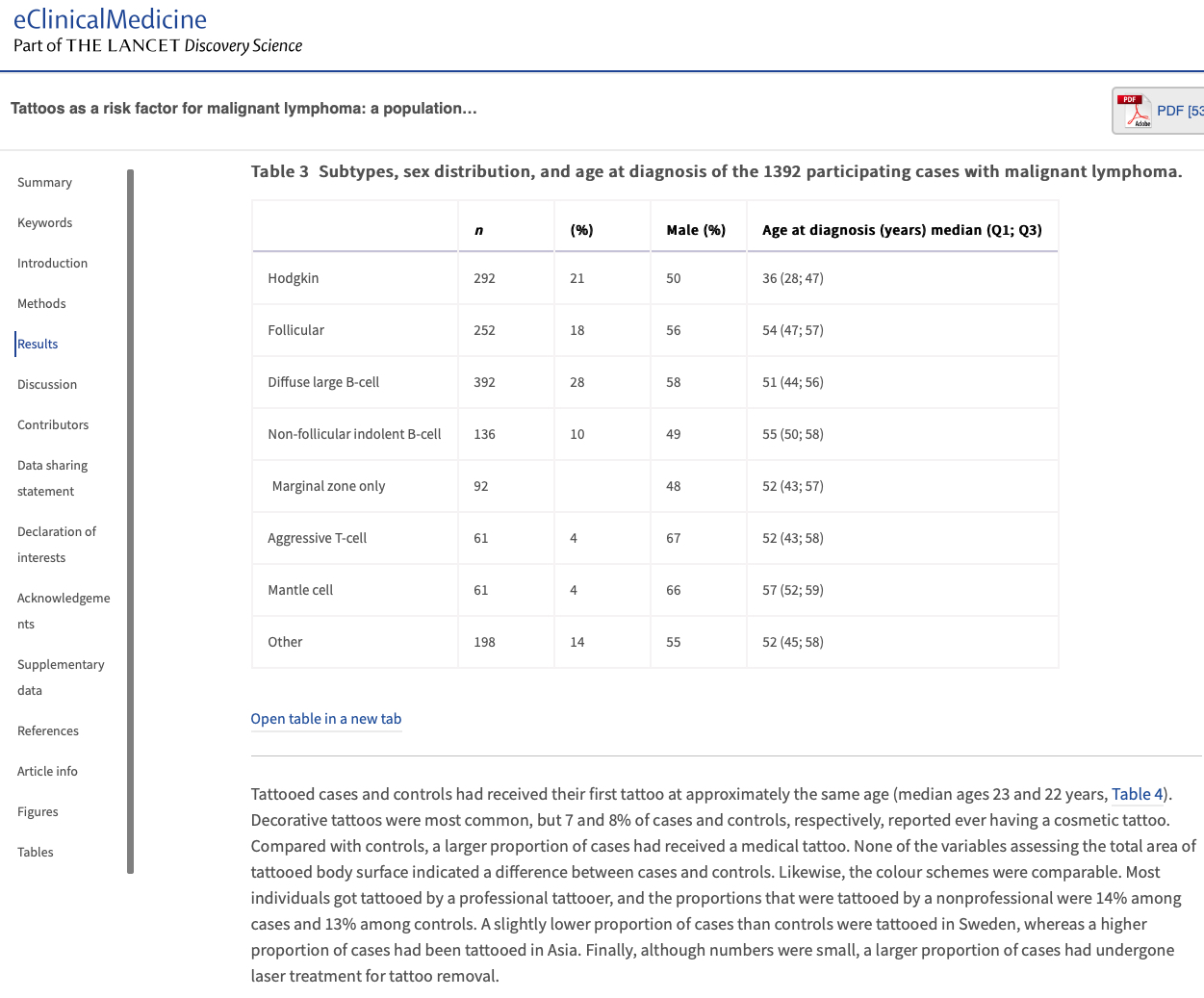Viewport: 1204px width, 998px height.
Task: Click age value '55 (50; 58)'
Action: click(x=793, y=434)
